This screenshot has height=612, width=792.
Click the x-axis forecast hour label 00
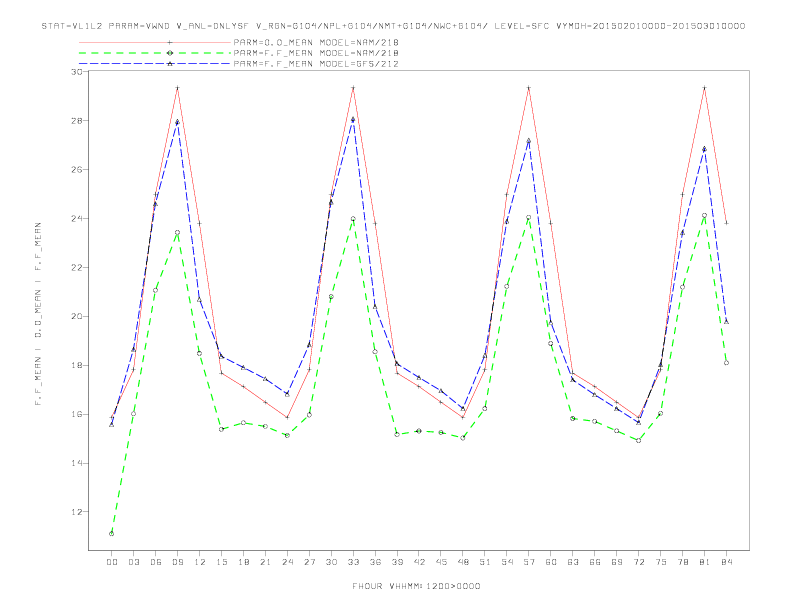[112, 562]
